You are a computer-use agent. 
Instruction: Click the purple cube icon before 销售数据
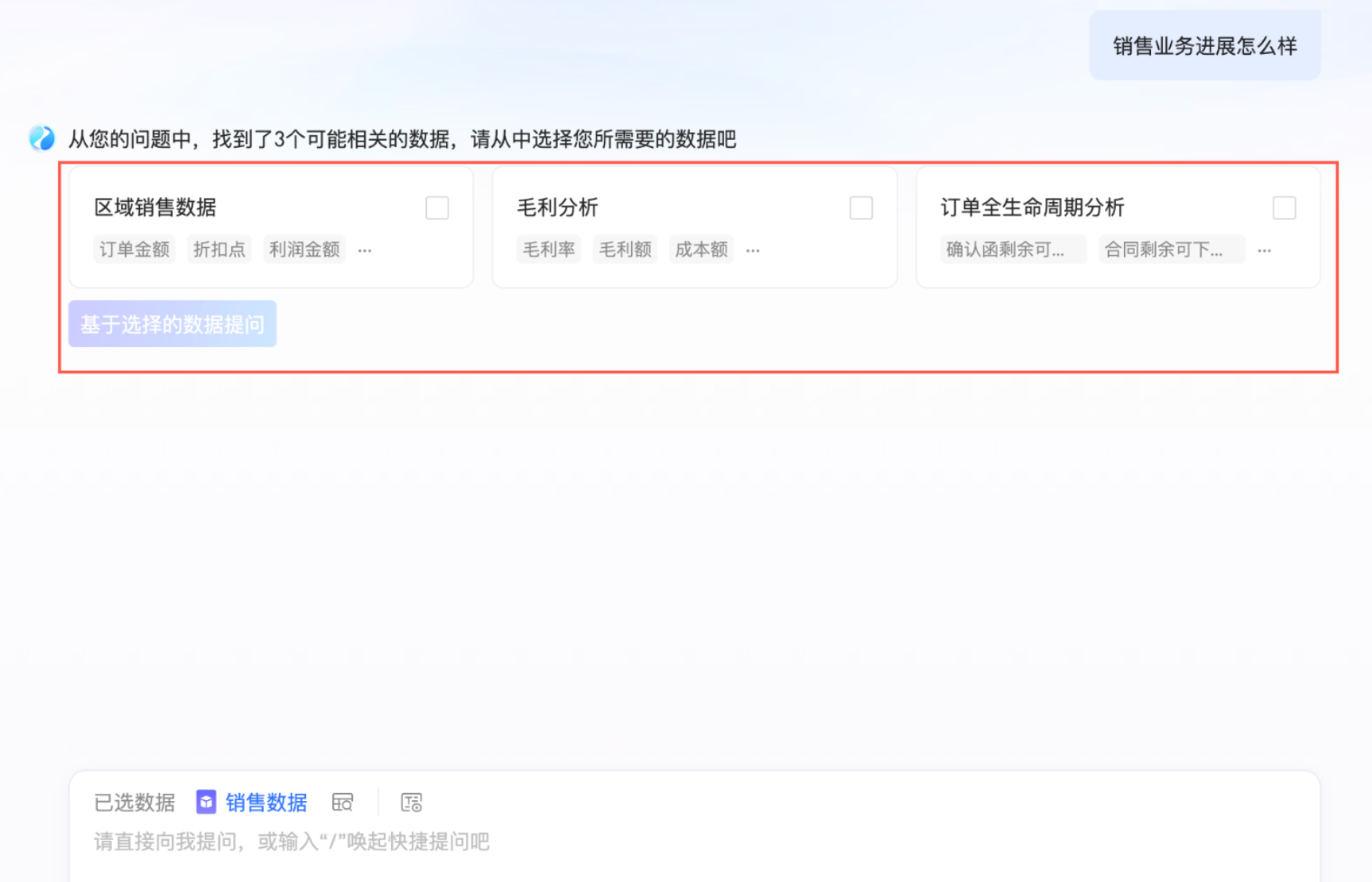coord(206,802)
